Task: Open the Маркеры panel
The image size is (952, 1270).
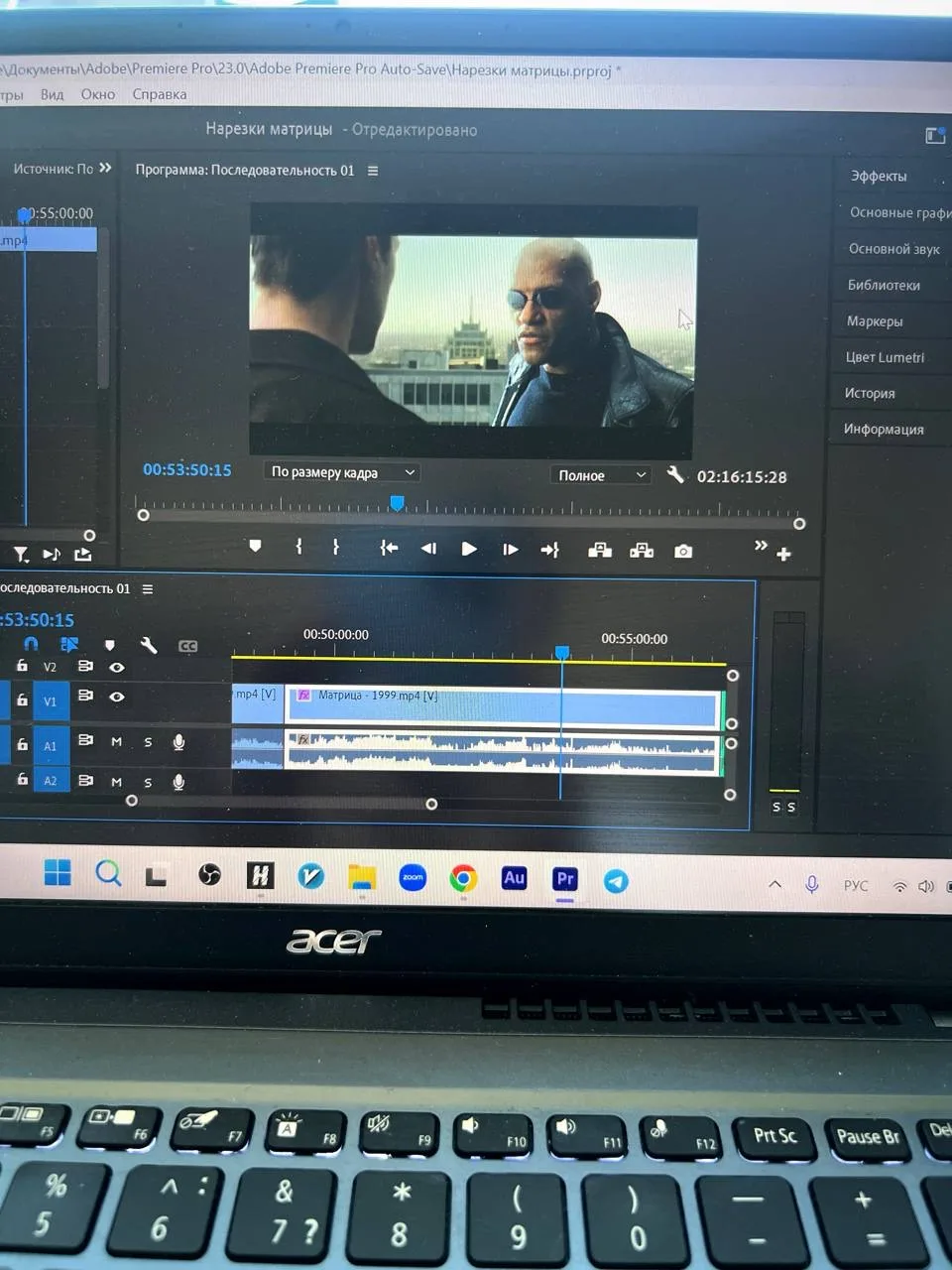Action: (x=875, y=321)
